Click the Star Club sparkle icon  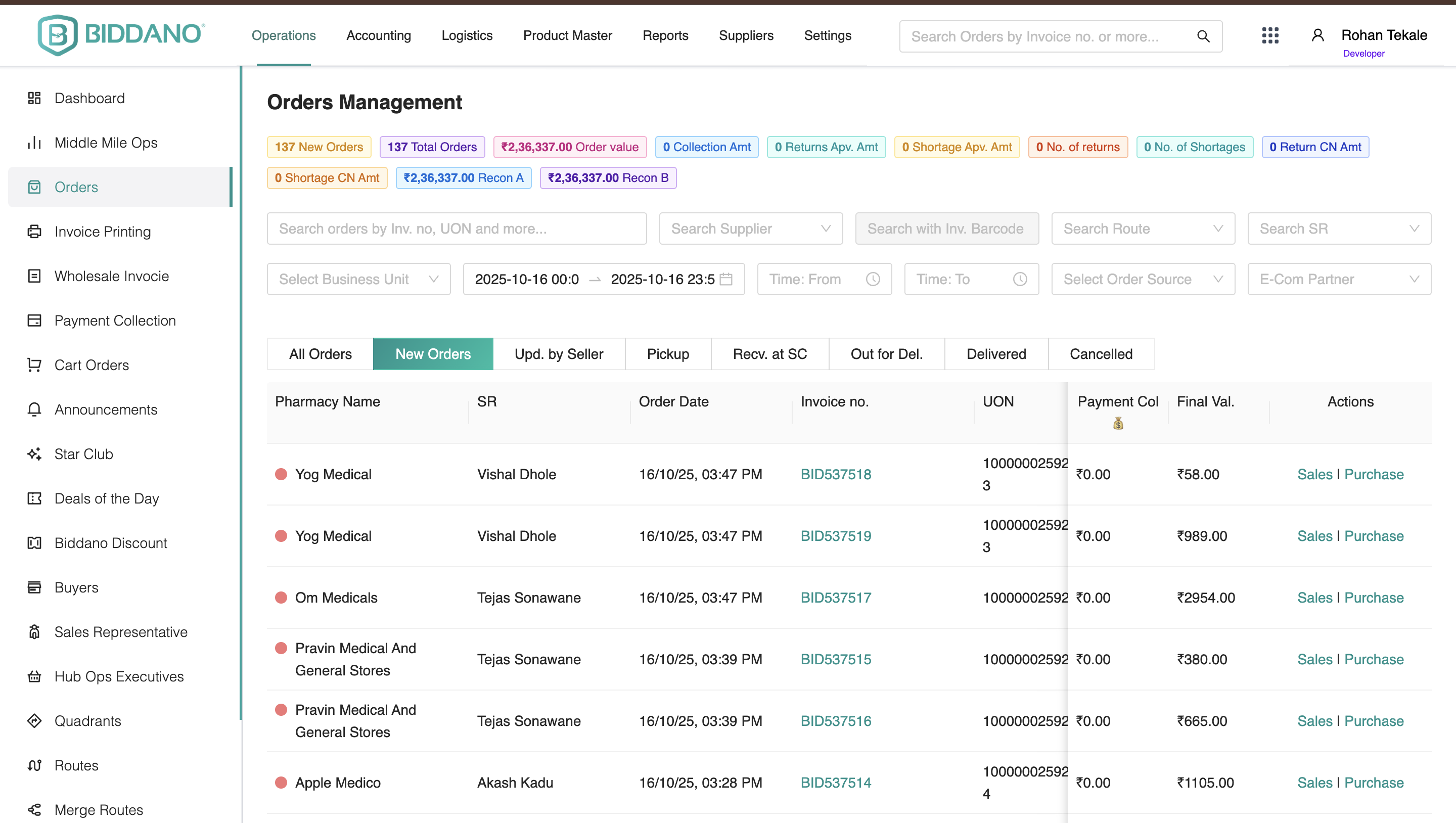(34, 454)
